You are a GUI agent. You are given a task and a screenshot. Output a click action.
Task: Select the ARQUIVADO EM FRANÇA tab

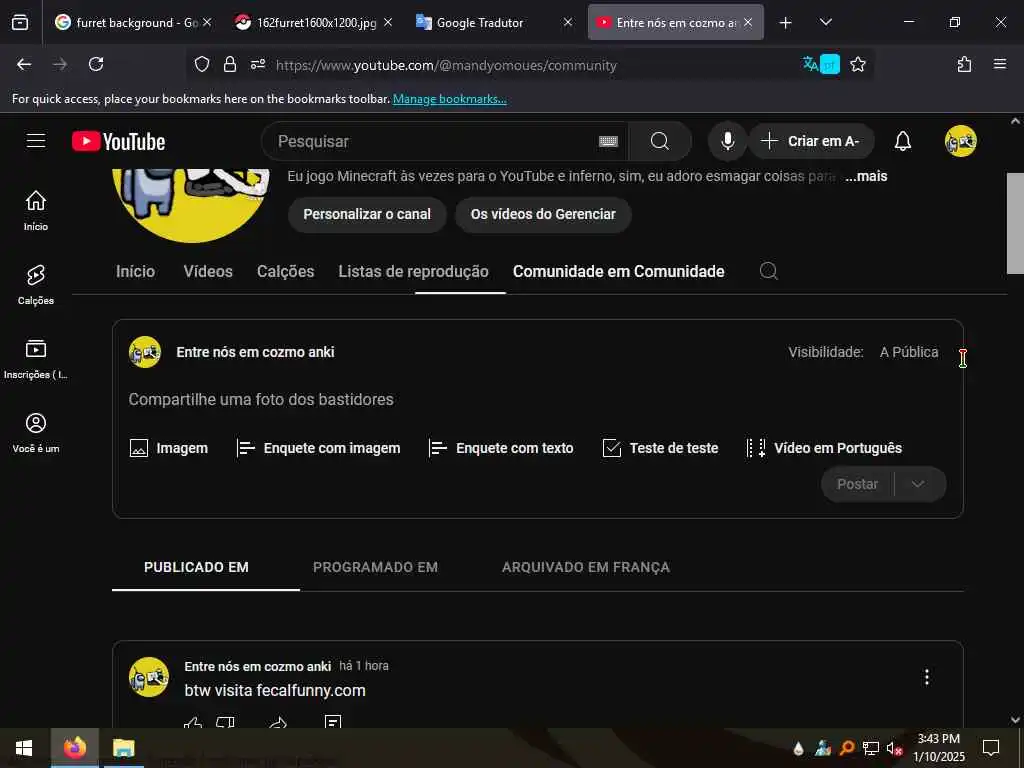pyautogui.click(x=586, y=567)
